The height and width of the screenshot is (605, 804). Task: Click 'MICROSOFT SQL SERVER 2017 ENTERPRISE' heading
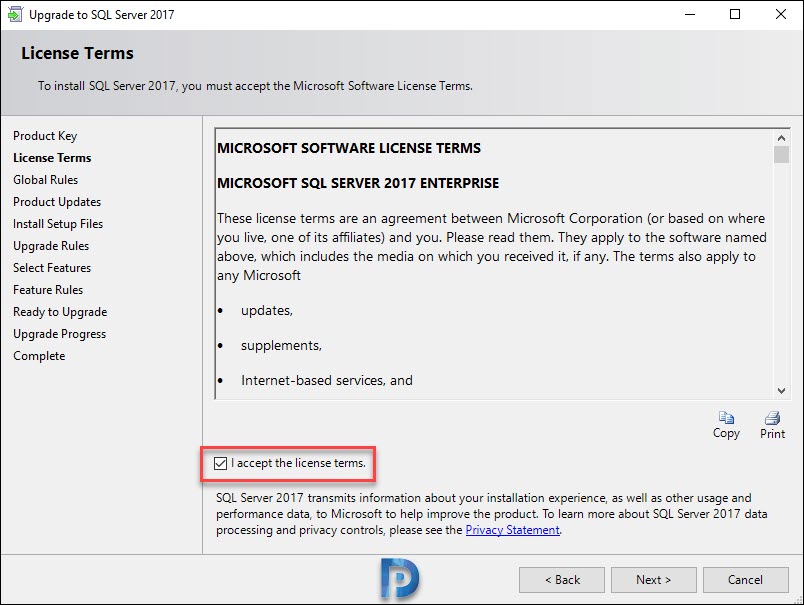358,183
